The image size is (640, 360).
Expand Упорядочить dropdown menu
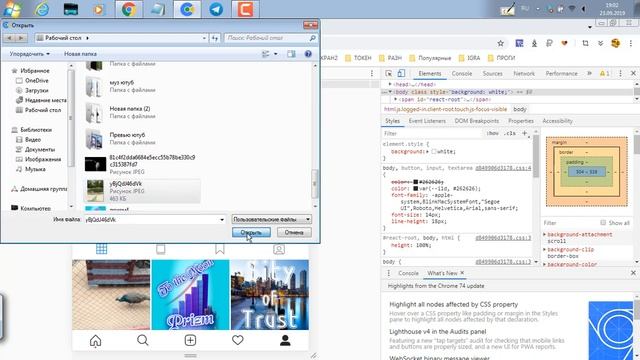coord(29,54)
